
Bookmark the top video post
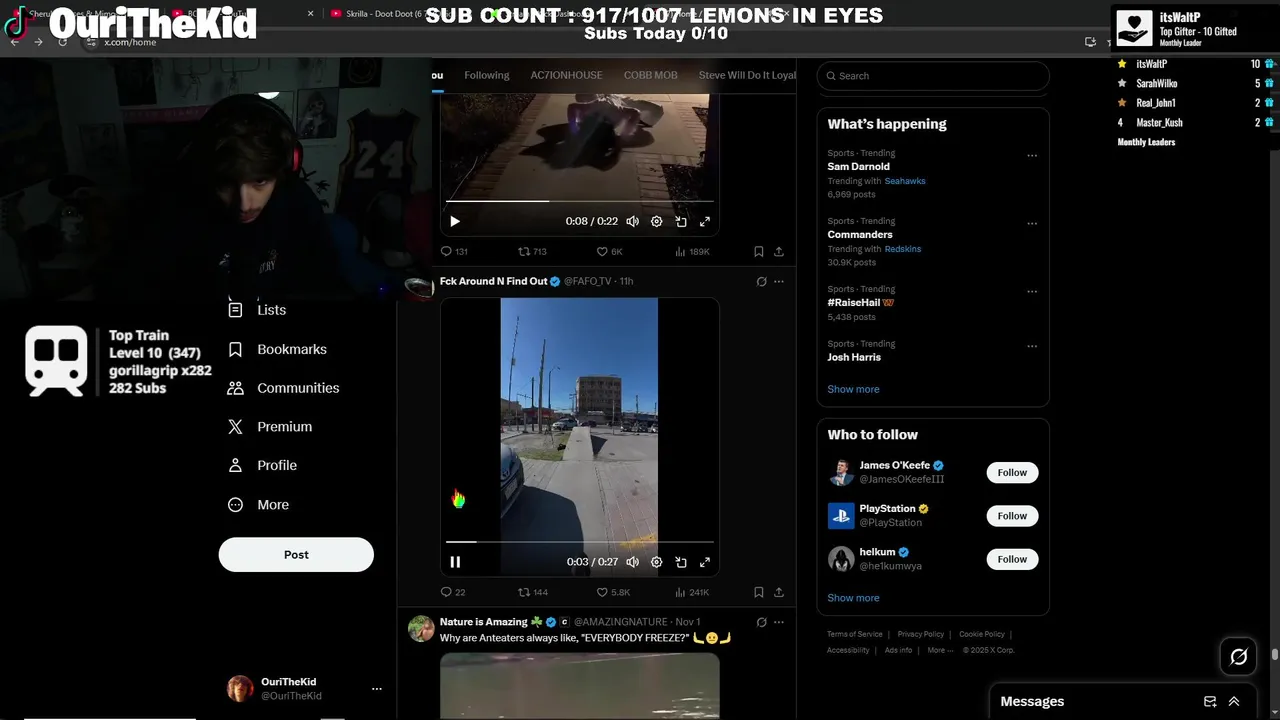(759, 251)
